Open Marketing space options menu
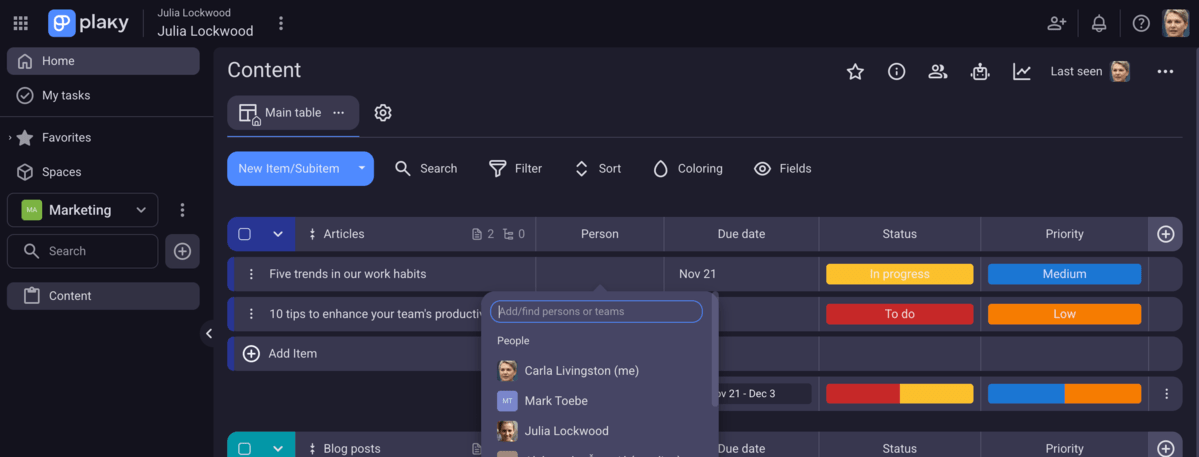Viewport: 1199px width, 457px height. point(182,210)
